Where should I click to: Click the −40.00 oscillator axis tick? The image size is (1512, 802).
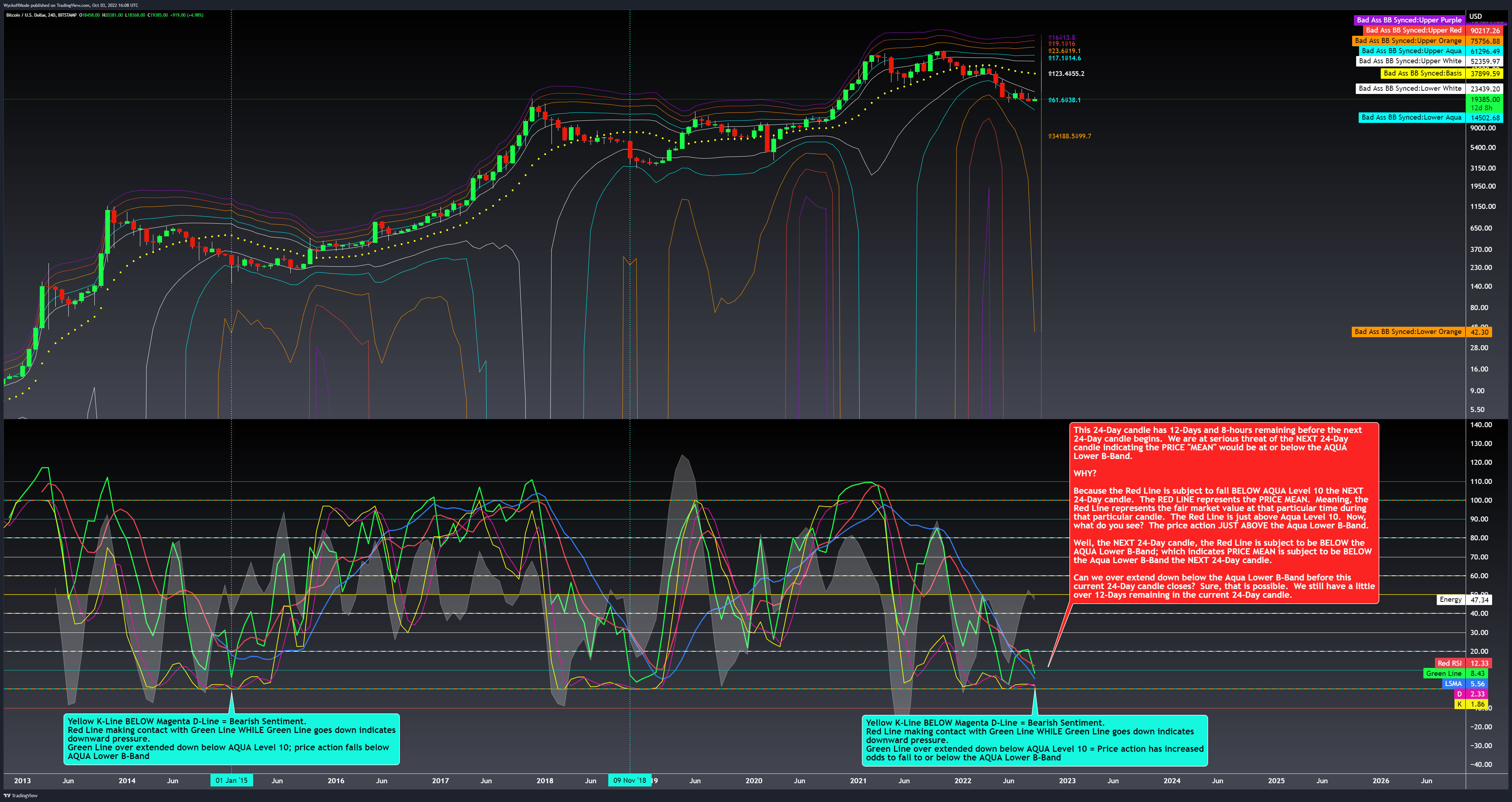click(x=1480, y=764)
